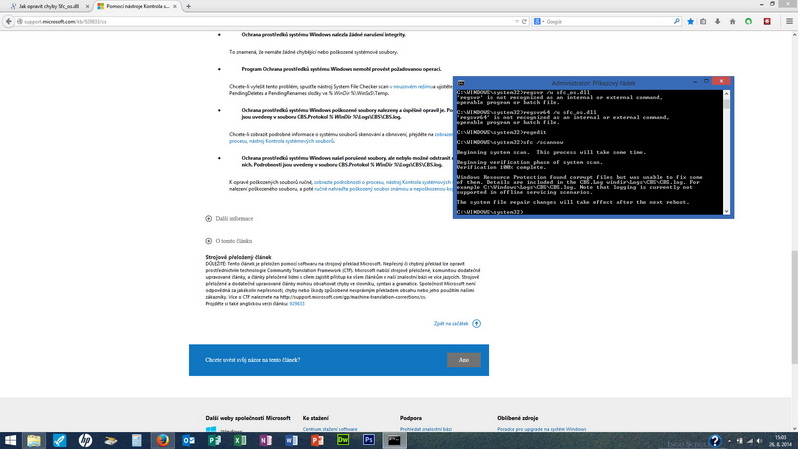Open network signal icon in tray
This screenshot has width=798, height=449.
tap(749, 441)
